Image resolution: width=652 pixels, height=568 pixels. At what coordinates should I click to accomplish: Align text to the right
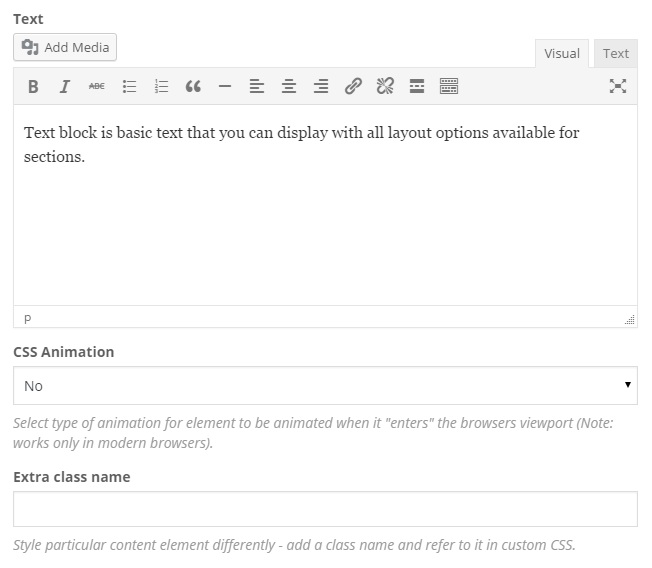coord(321,87)
